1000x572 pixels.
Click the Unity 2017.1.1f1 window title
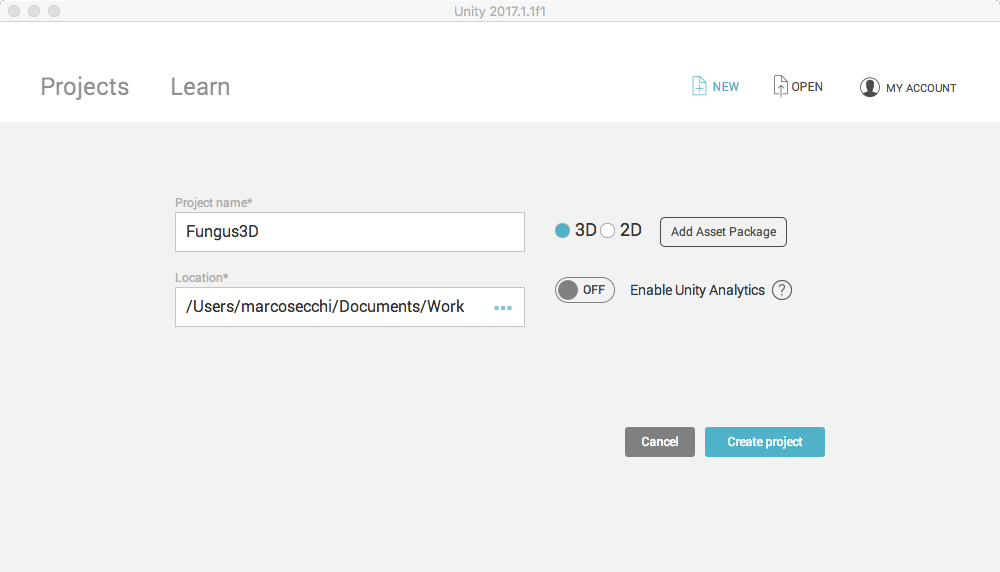[x=500, y=11]
